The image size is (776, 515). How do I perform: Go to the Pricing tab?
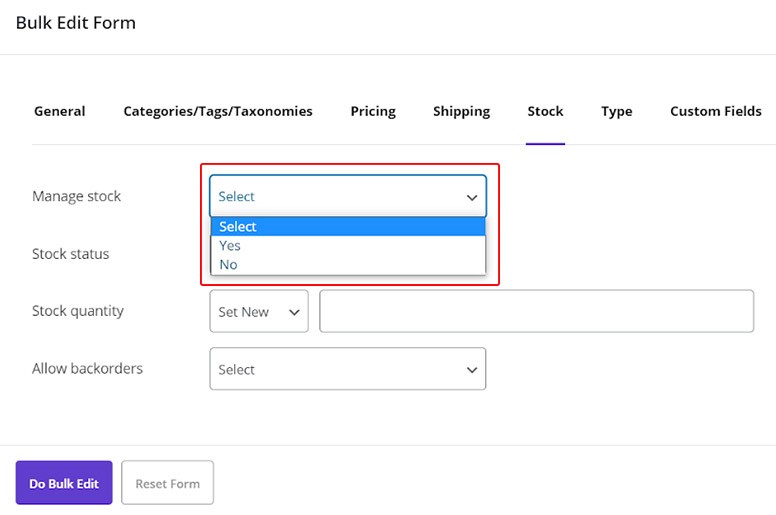tap(373, 111)
